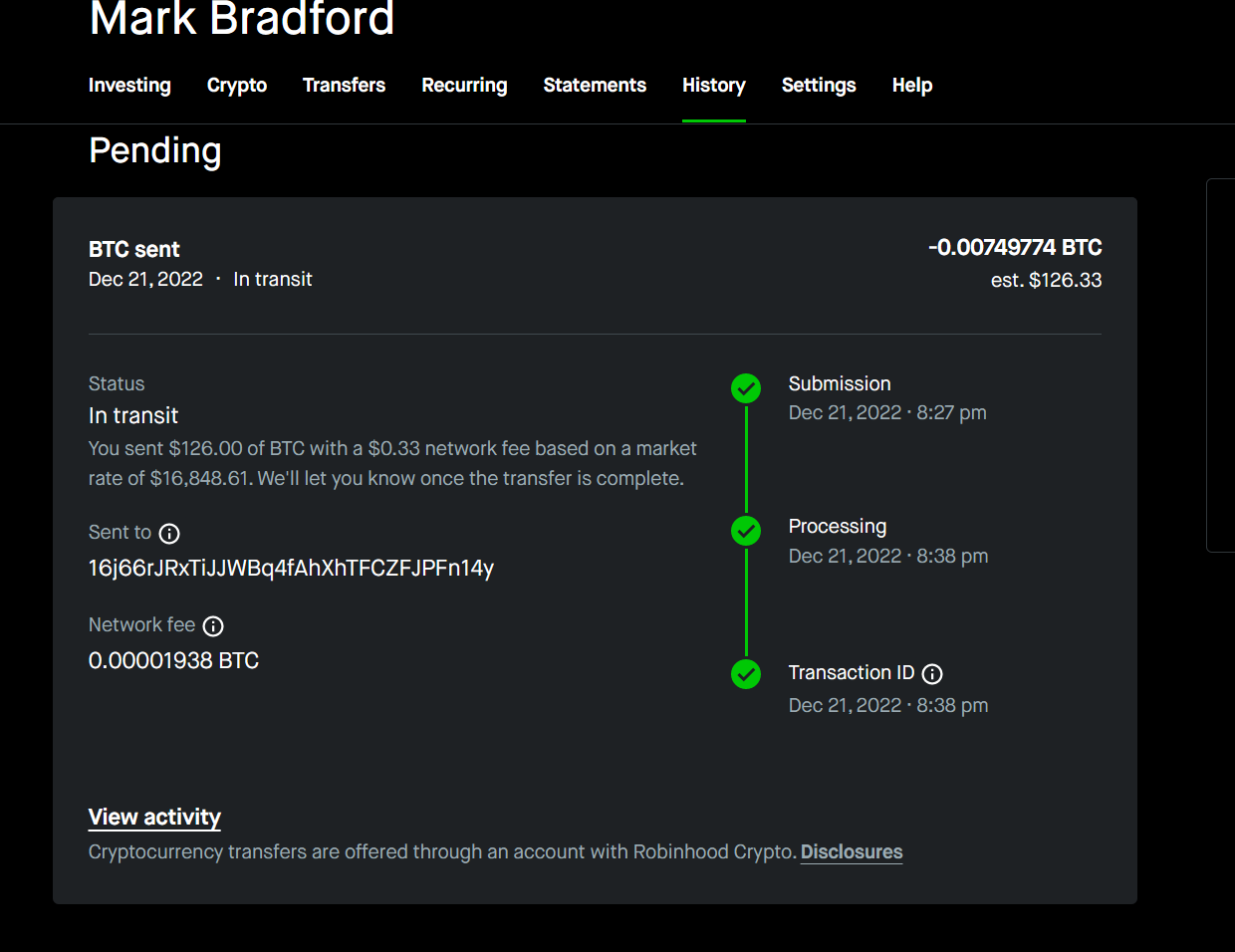Click the BTC sent transaction header

[134, 249]
